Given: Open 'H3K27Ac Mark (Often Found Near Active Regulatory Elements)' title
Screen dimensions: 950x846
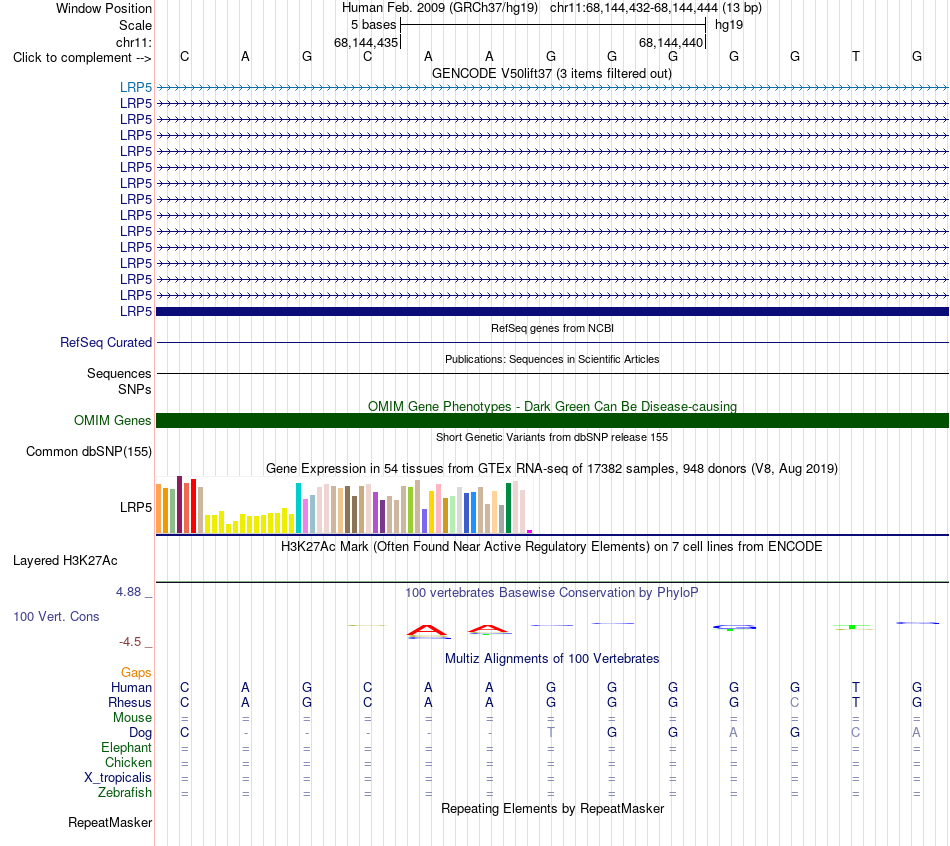Looking at the screenshot, I should coord(552,547).
